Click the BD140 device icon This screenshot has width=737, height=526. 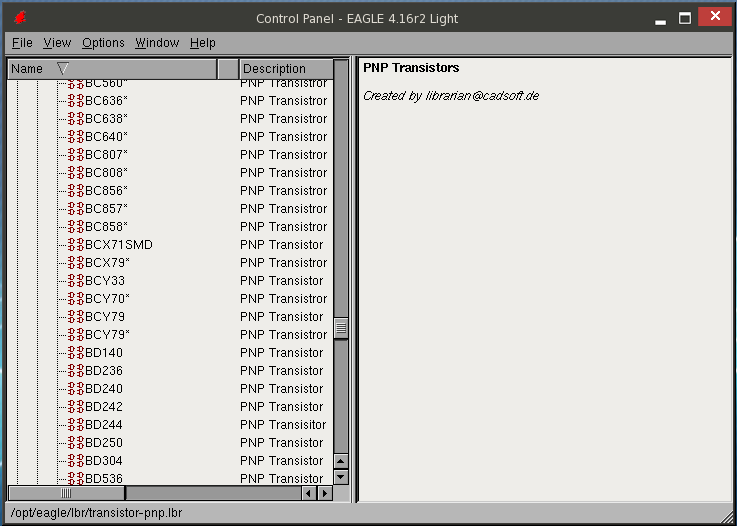76,353
